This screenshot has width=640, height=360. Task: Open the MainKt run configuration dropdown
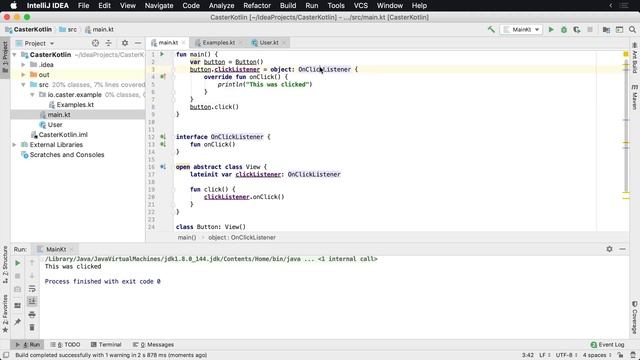(522, 29)
